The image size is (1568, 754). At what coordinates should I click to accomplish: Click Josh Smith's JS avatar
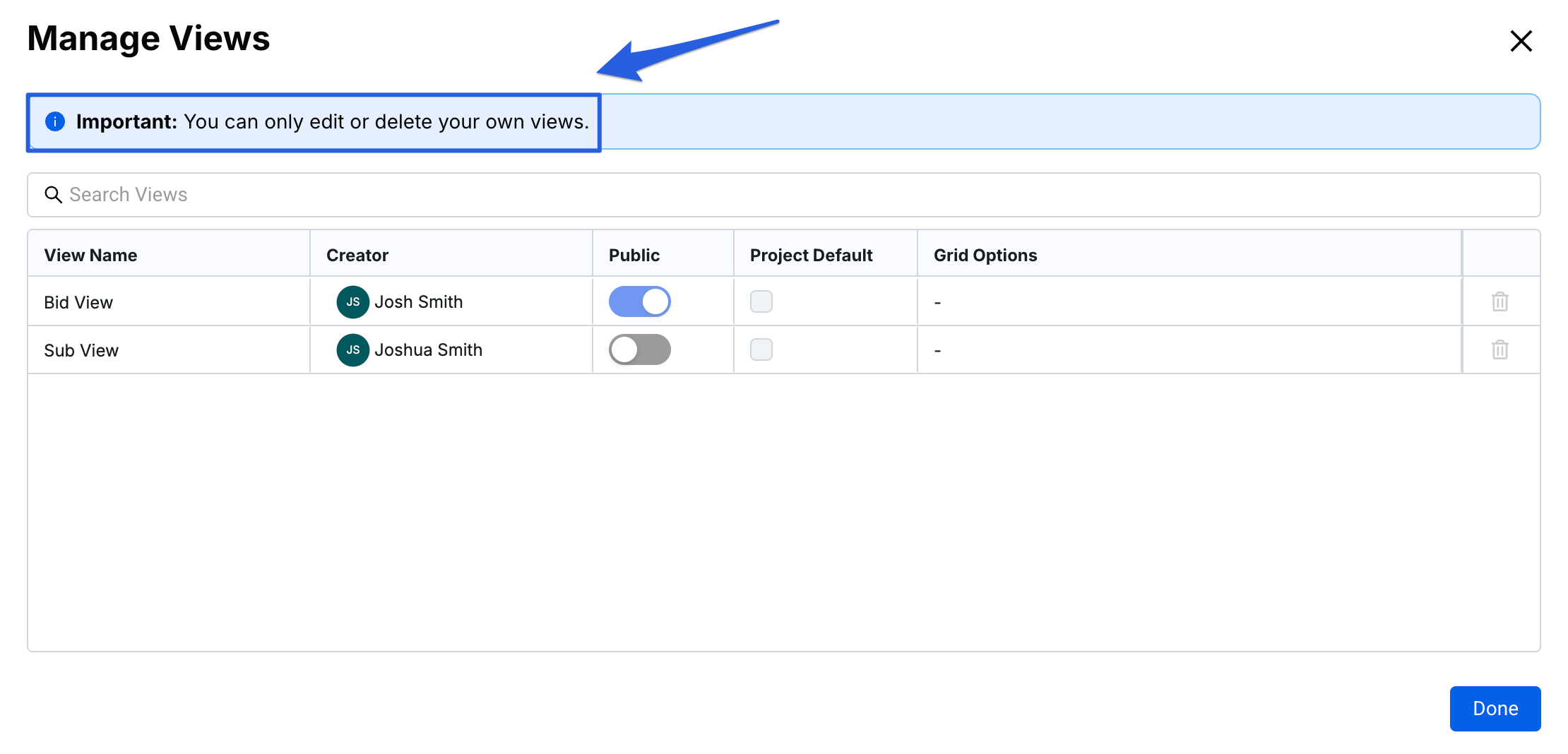click(x=353, y=302)
